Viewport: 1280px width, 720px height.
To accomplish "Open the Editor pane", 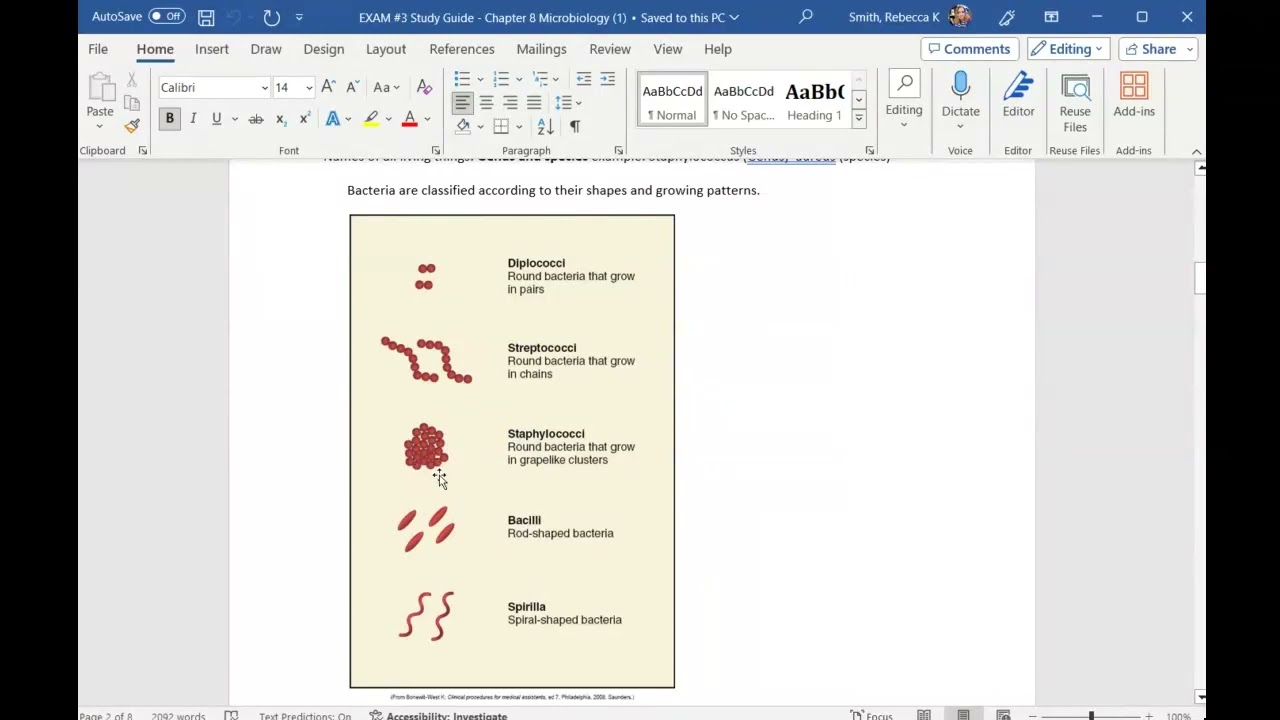I will click(1018, 95).
